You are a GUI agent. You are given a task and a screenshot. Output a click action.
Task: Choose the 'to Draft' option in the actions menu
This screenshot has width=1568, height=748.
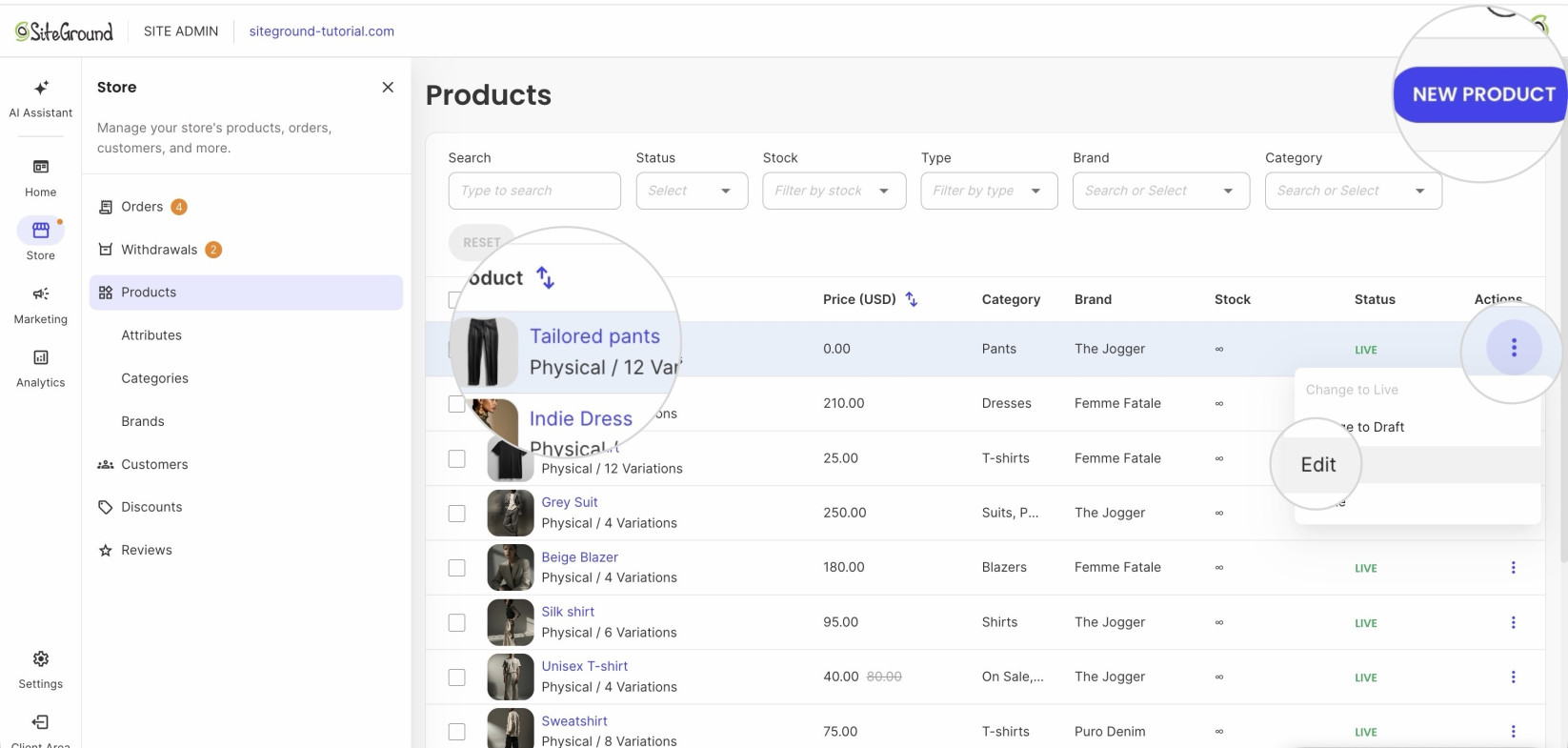point(1380,427)
